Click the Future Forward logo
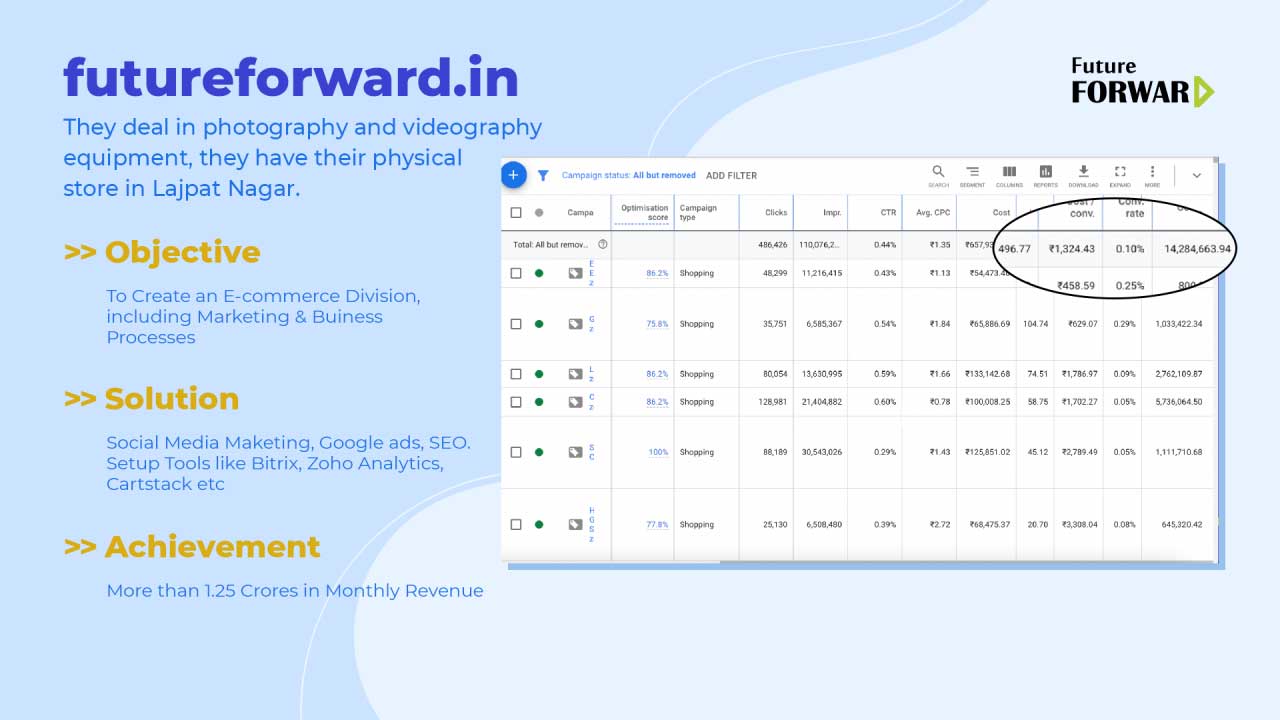This screenshot has width=1280, height=720. coord(1142,82)
